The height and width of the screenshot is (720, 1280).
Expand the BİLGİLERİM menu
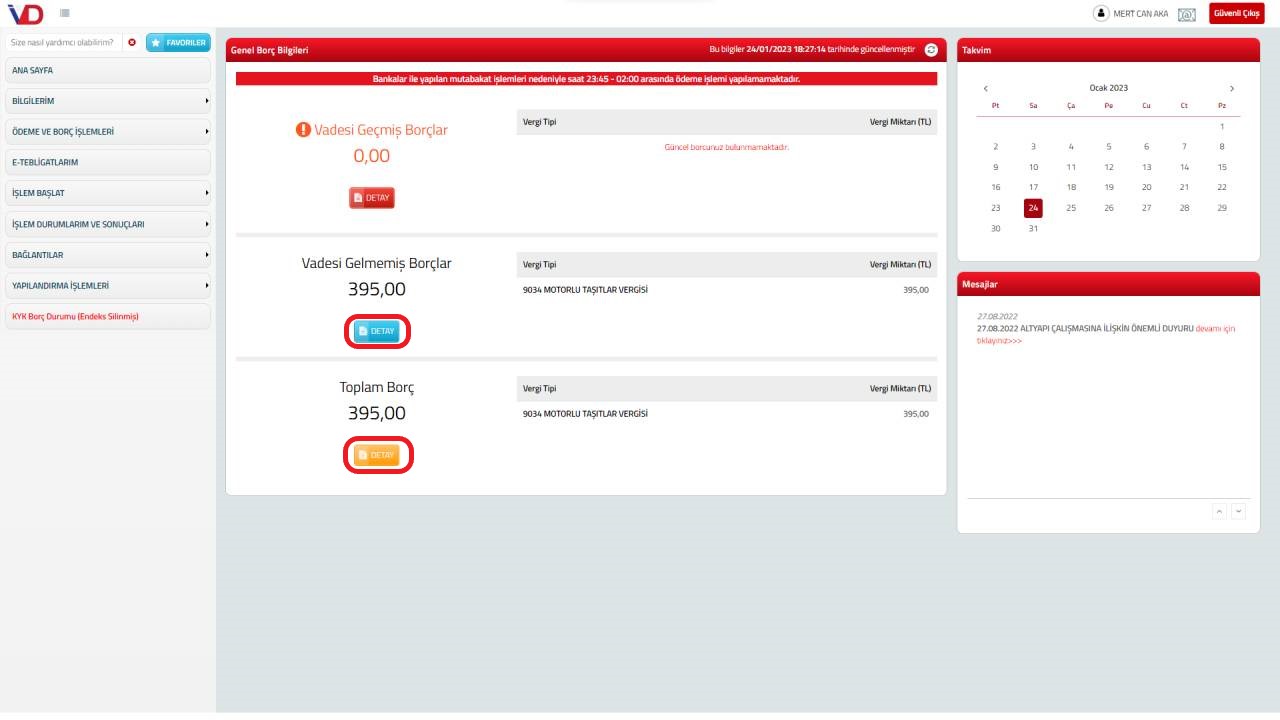(x=108, y=101)
